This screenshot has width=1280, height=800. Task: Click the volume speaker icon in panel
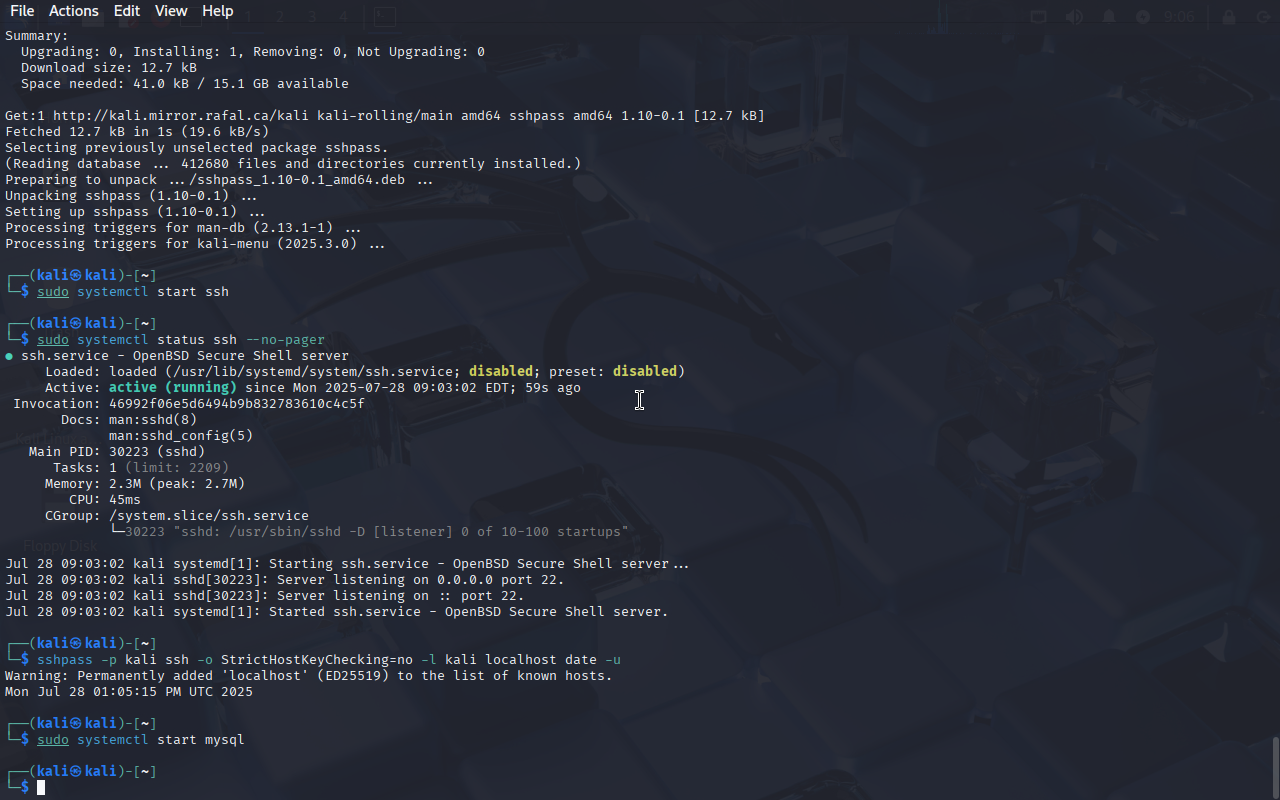(x=1074, y=17)
